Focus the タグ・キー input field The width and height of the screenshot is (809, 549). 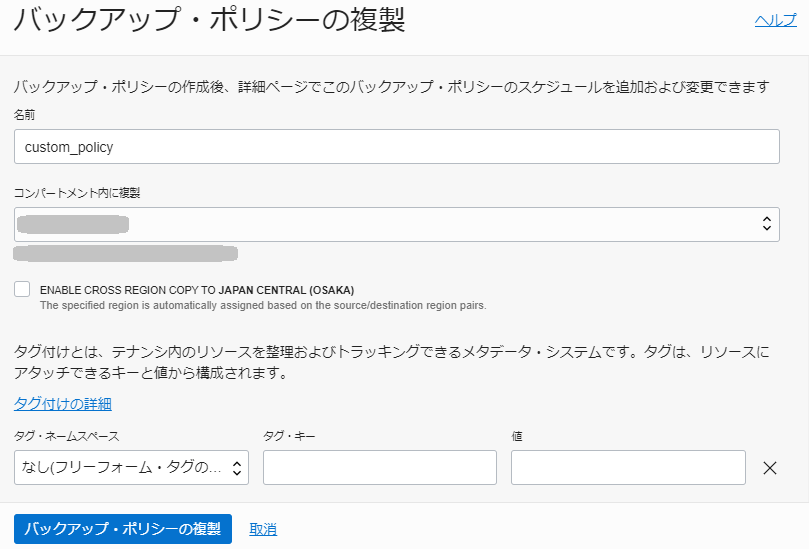point(379,467)
